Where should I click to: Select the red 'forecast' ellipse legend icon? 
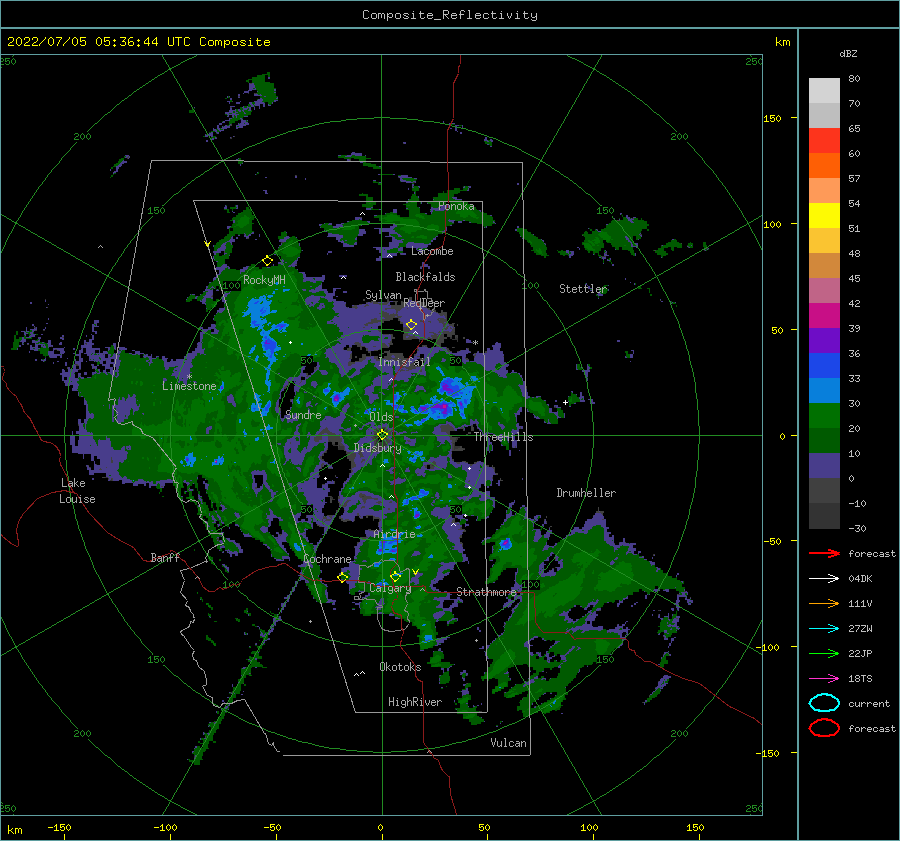(824, 728)
